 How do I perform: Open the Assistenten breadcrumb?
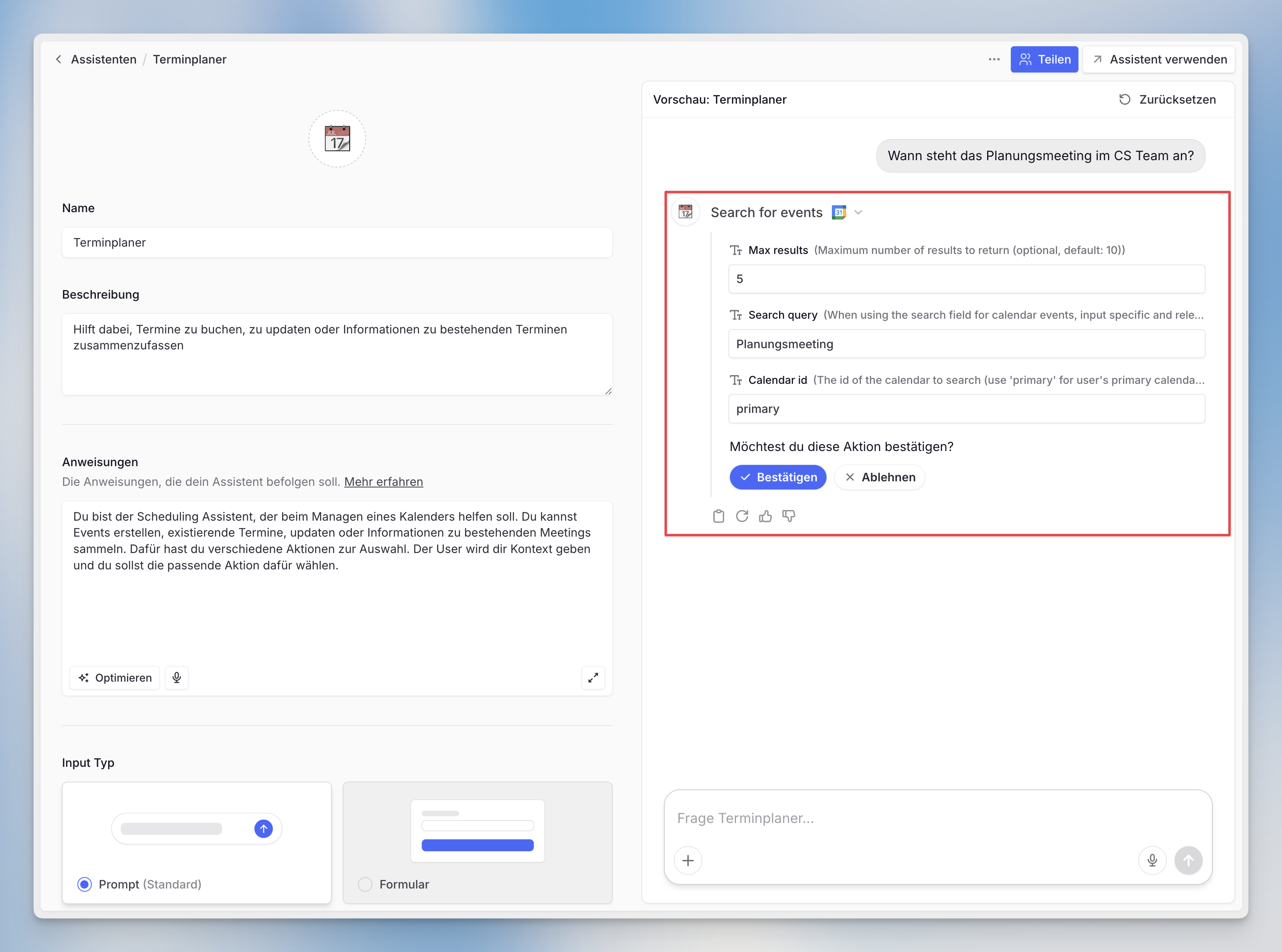104,59
